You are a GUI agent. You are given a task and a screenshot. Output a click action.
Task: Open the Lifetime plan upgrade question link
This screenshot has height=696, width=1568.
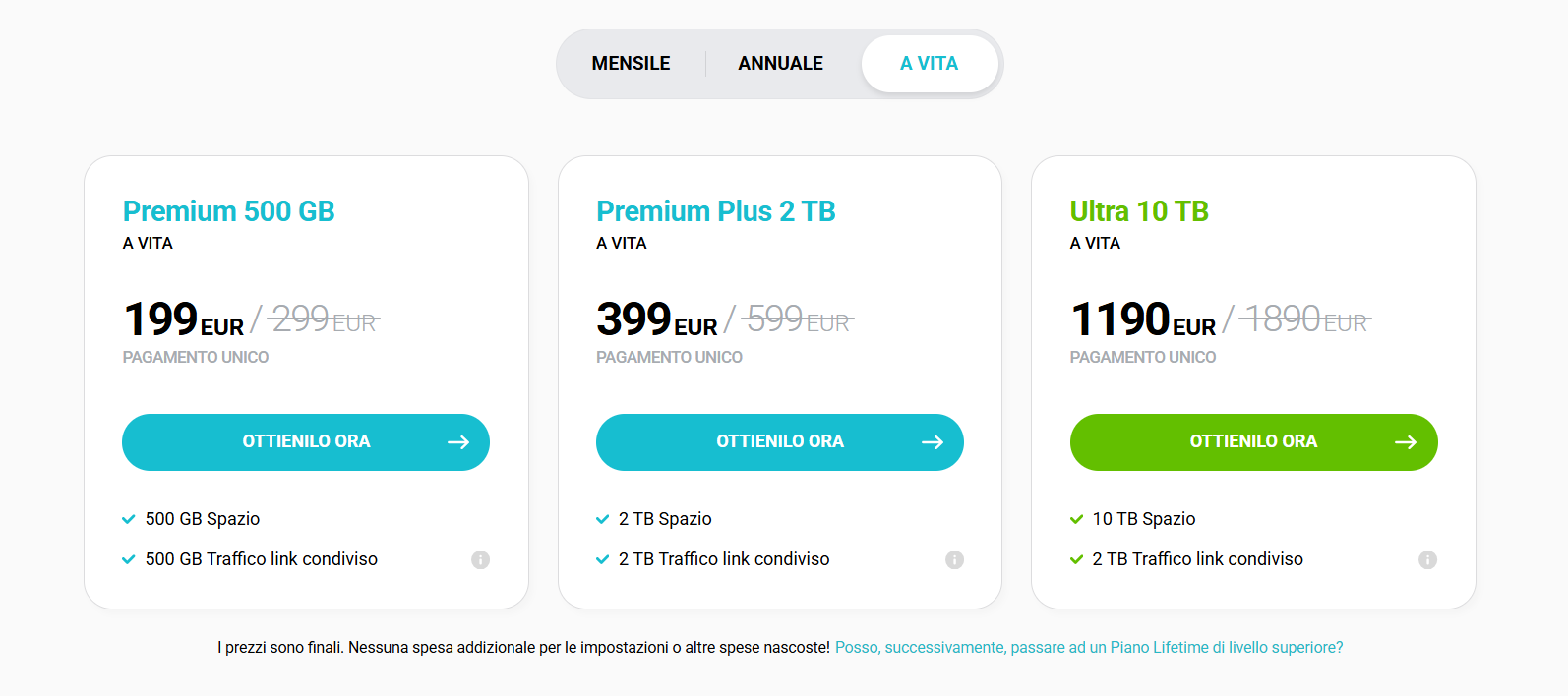pyautogui.click(x=1088, y=648)
